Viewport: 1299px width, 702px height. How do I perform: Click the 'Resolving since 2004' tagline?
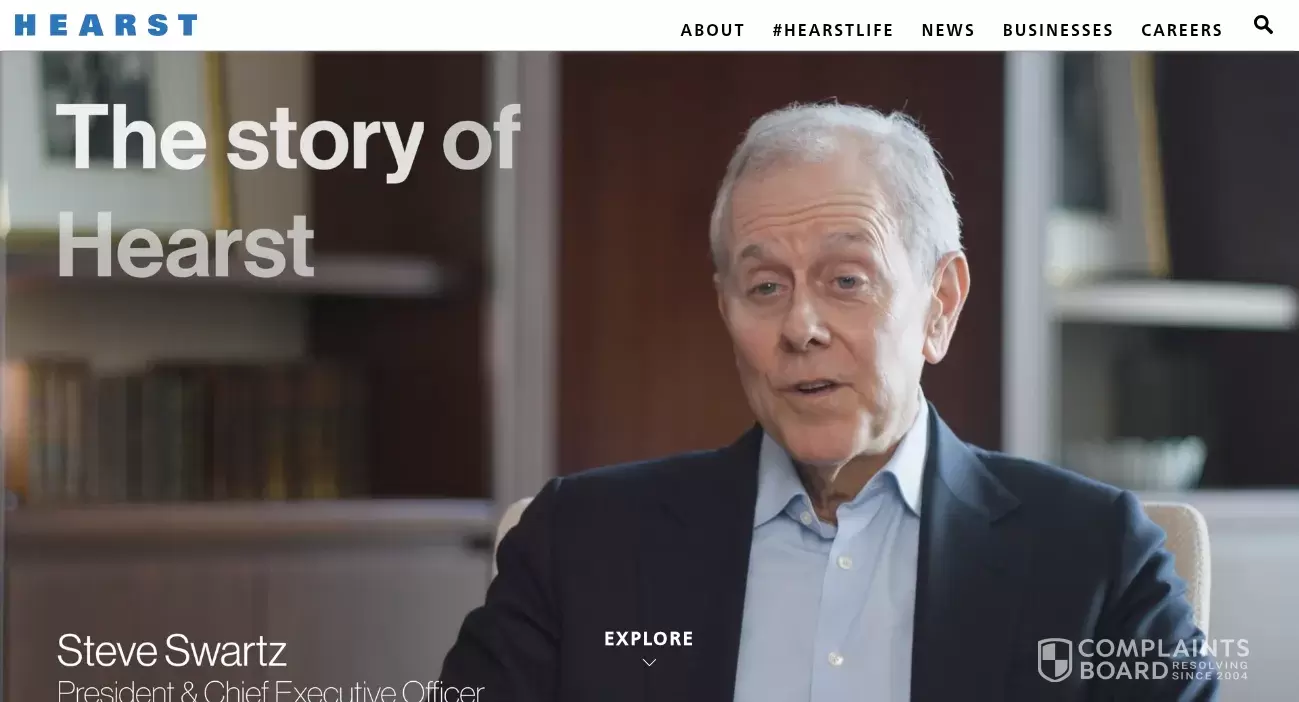[1210, 670]
